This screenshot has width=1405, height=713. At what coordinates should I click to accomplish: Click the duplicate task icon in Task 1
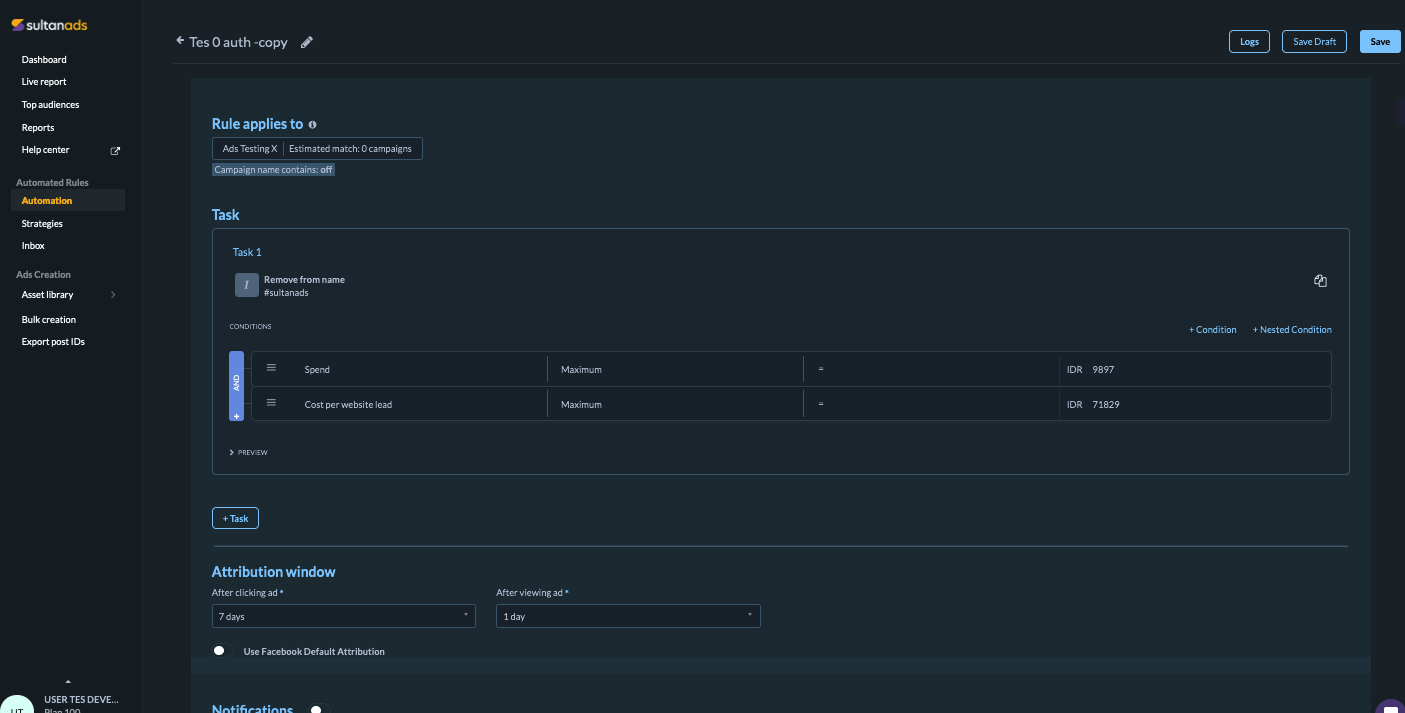pyautogui.click(x=1320, y=281)
